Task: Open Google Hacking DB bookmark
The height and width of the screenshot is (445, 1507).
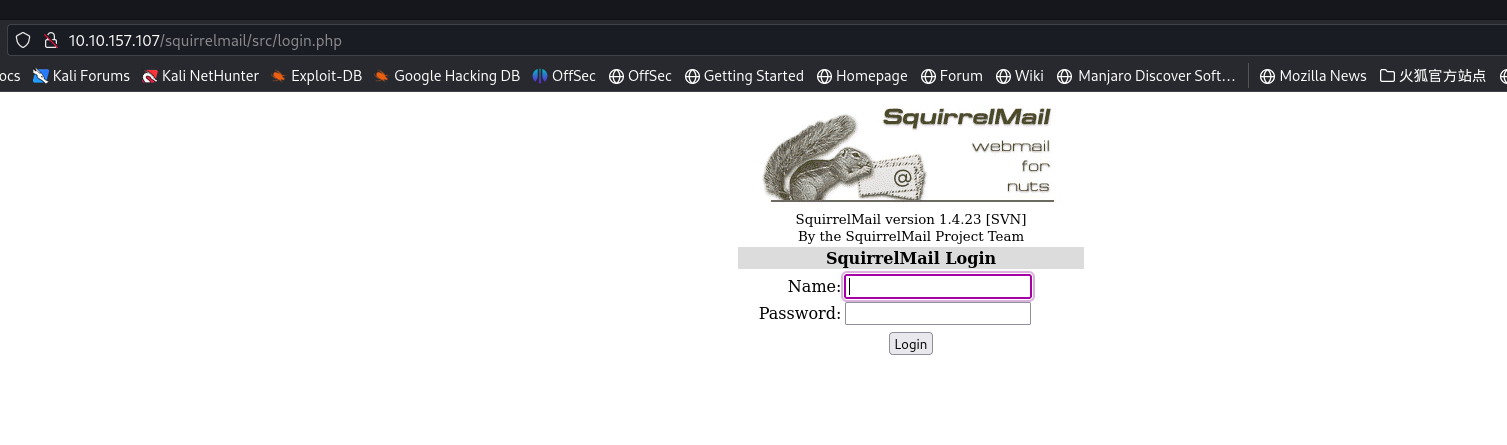Action: click(447, 76)
